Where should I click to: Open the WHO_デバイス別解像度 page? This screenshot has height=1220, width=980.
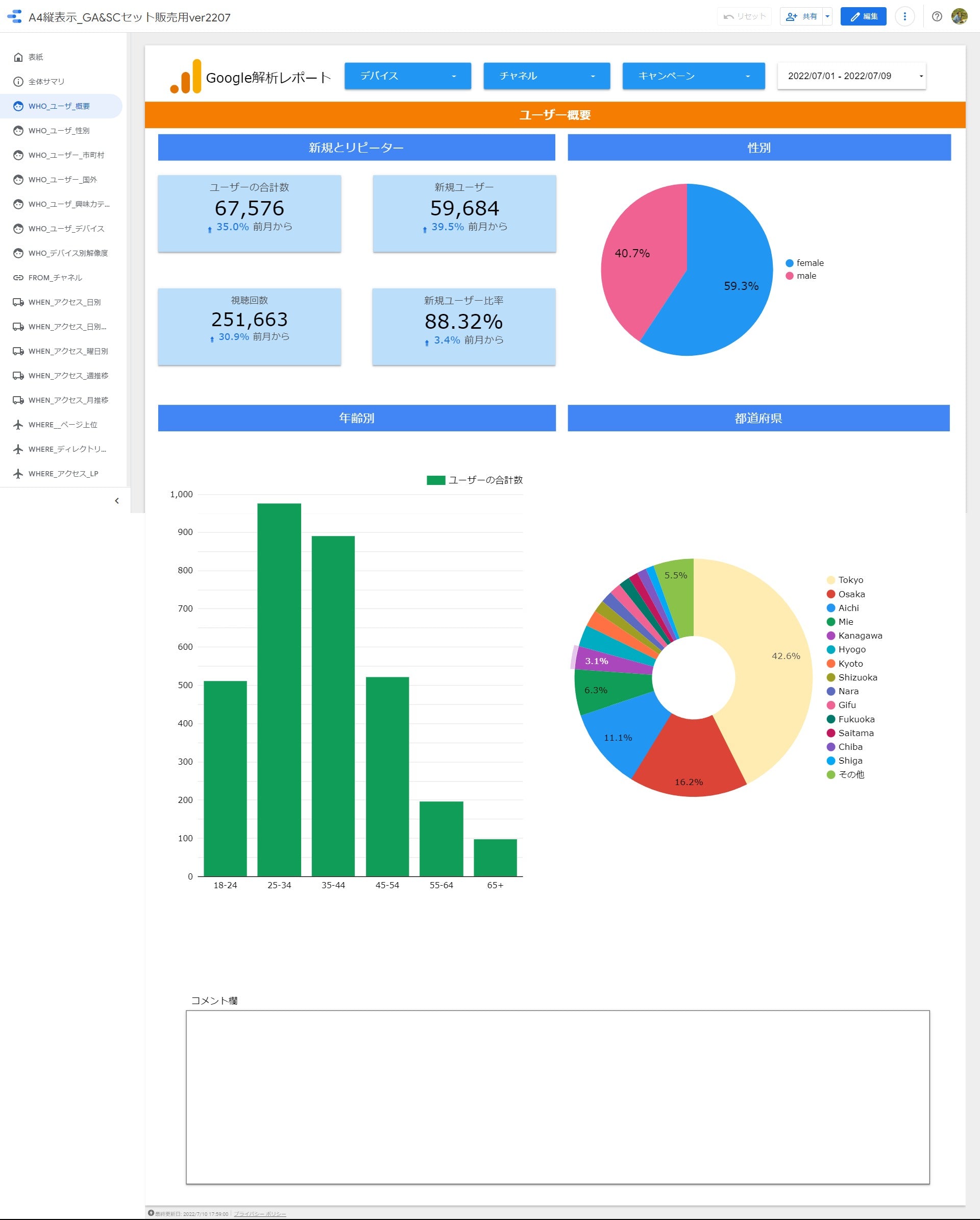coord(61,253)
